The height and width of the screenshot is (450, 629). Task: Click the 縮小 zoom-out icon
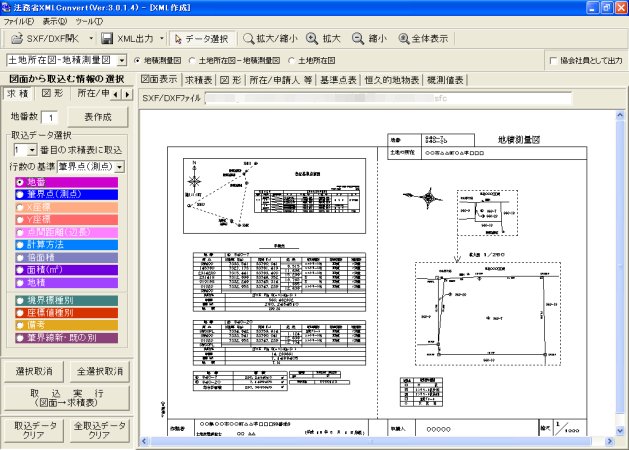coord(357,39)
